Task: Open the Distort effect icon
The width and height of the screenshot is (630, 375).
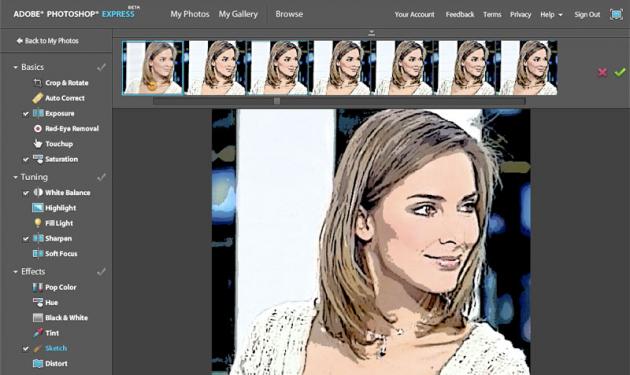Action: tap(38, 363)
